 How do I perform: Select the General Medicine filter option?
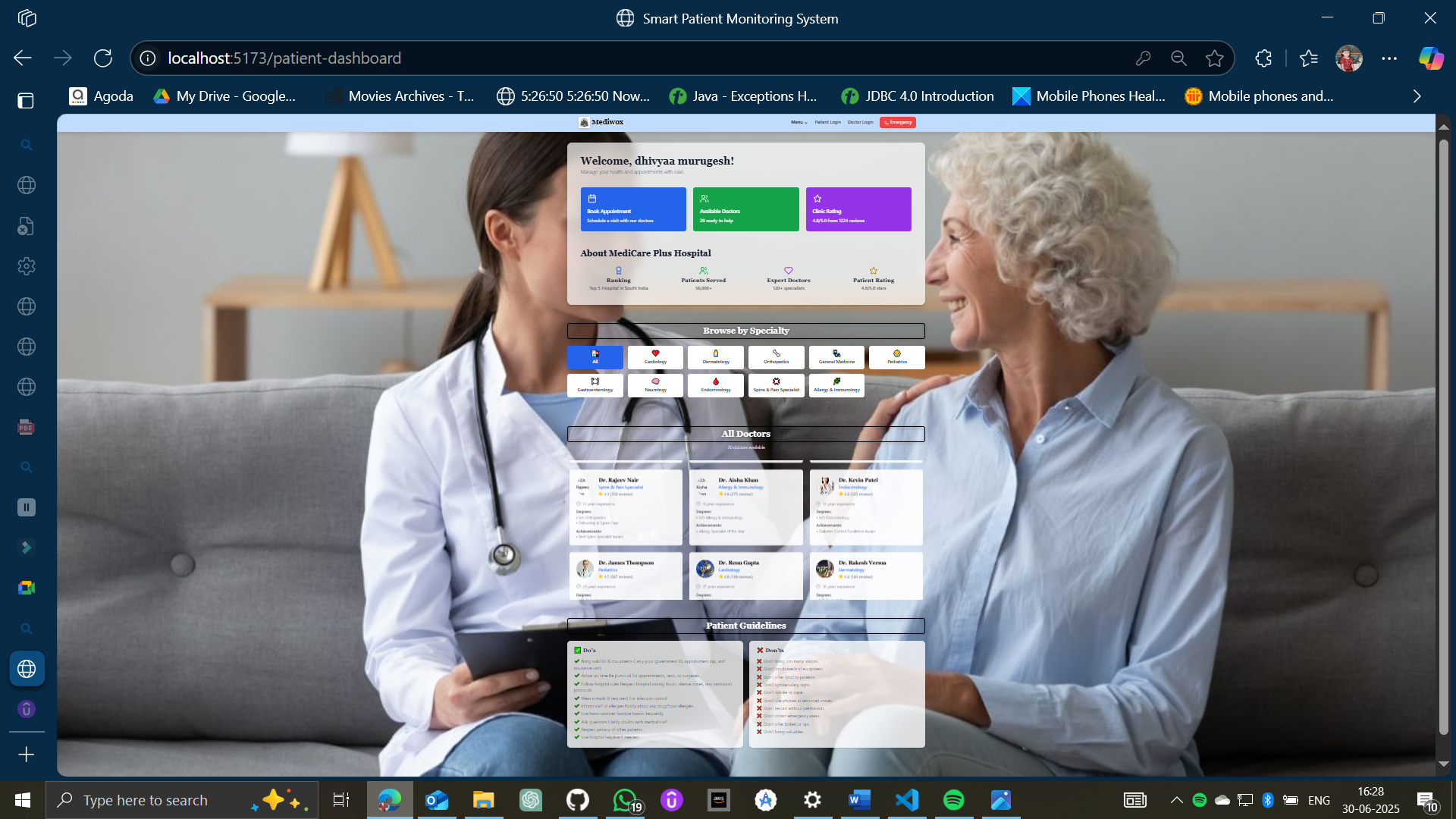pyautogui.click(x=836, y=357)
